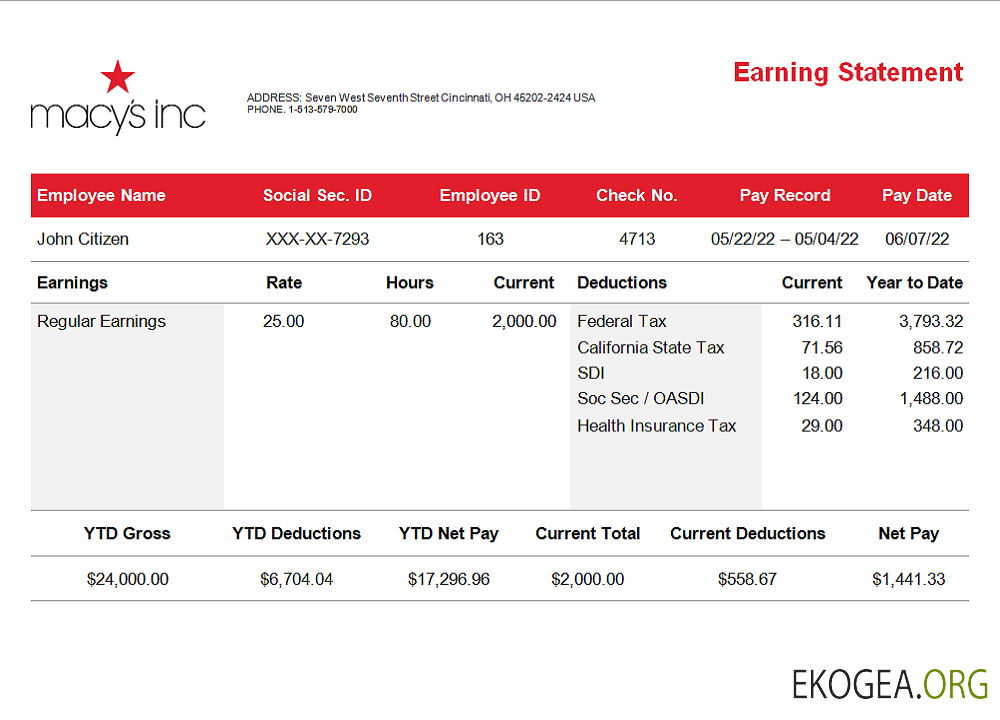The height and width of the screenshot is (720, 1000).
Task: Click the red Macy's star logo
Action: coord(118,77)
